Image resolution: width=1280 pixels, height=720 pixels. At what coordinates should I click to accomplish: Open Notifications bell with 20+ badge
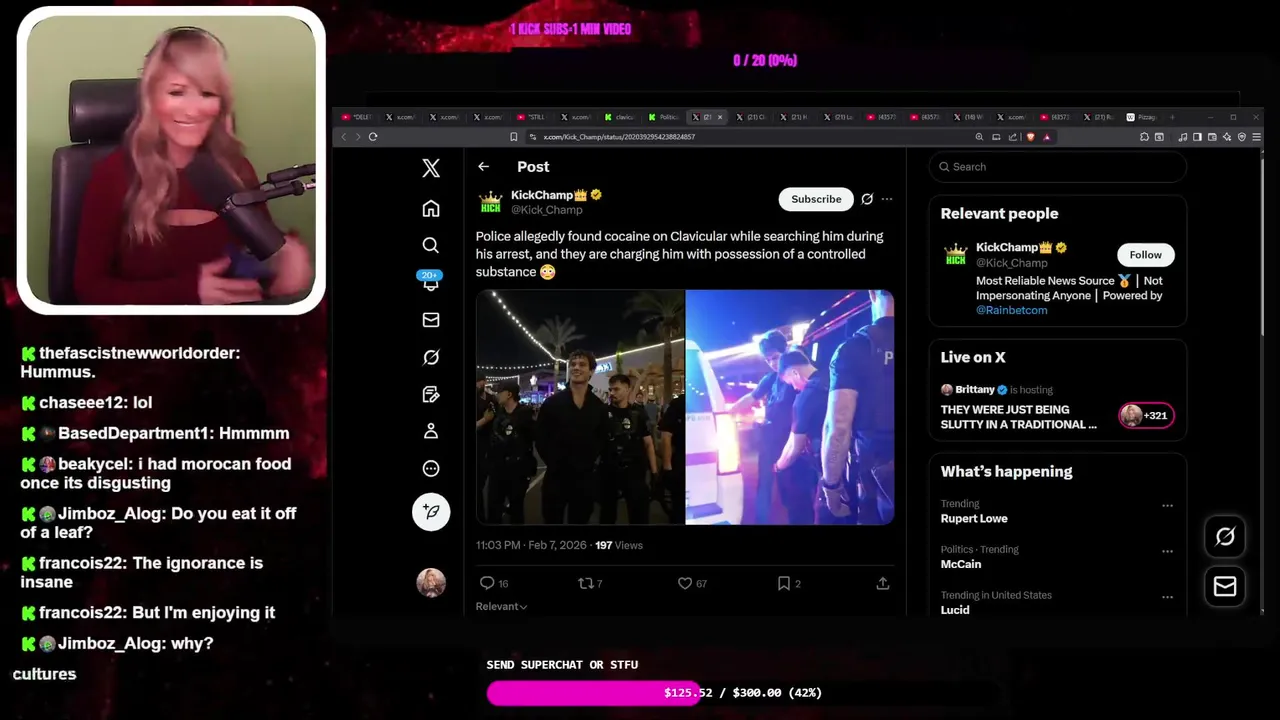point(431,282)
